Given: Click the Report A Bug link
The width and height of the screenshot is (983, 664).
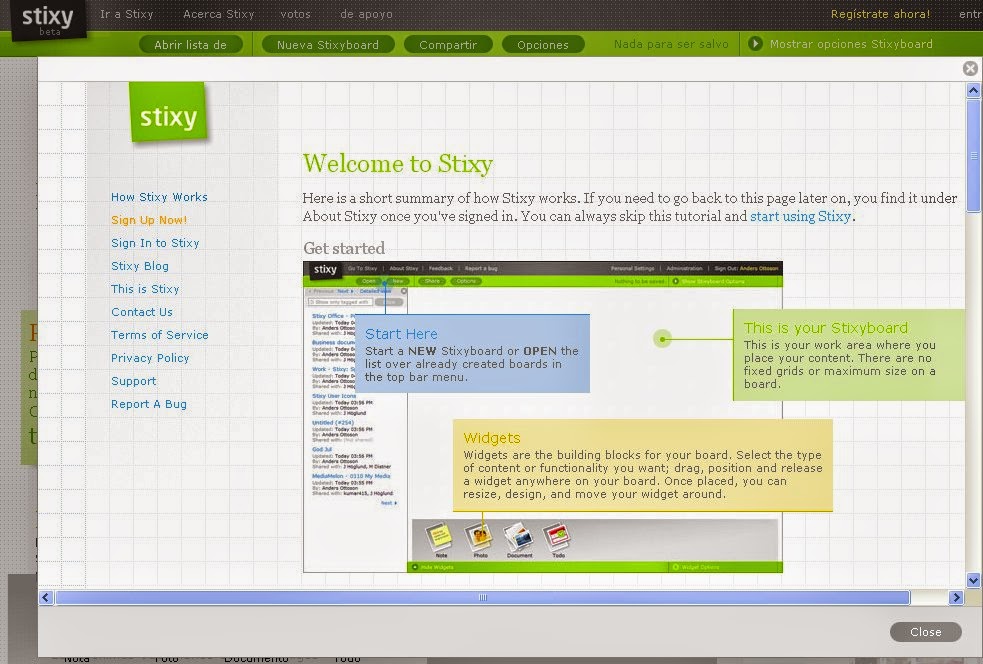Looking at the screenshot, I should pos(149,404).
